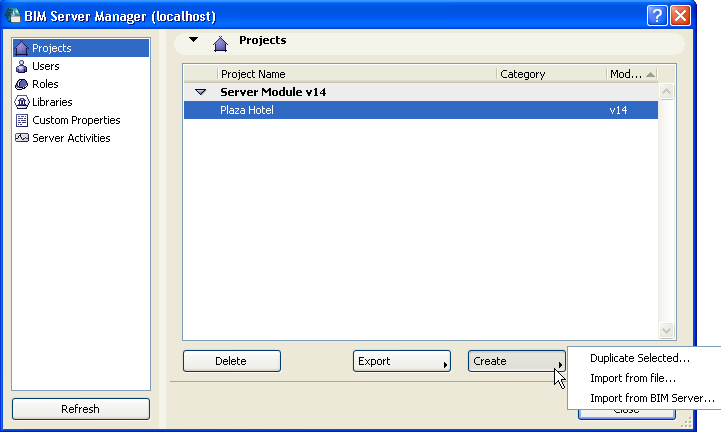
Task: Open the Create button dropdown arrow
Action: pos(560,365)
